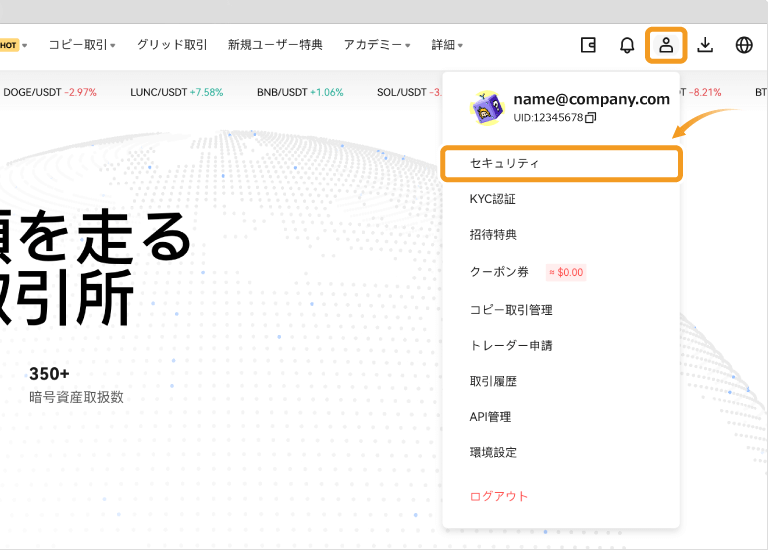Screen dimensions: 768x550
Task: Click SOL/USDT ticker pair
Action: tap(409, 92)
